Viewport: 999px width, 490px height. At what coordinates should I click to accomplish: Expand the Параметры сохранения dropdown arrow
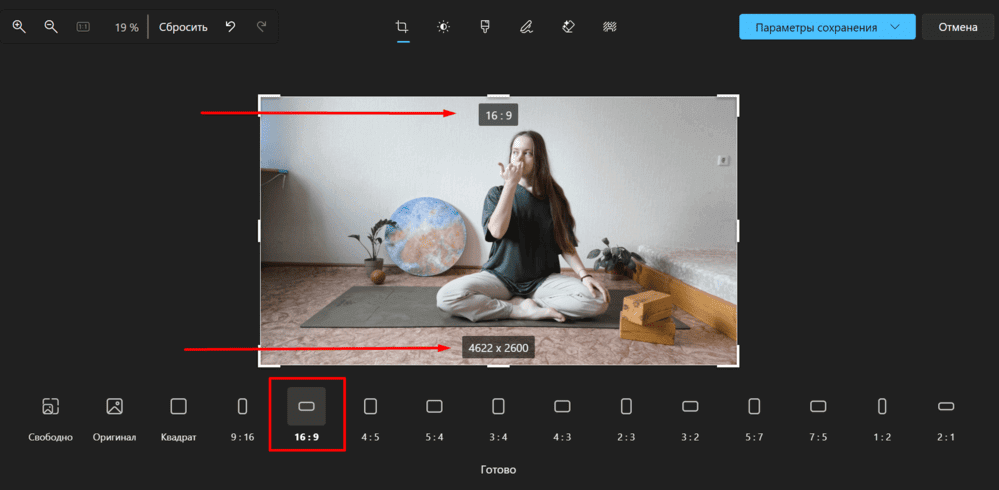[895, 27]
